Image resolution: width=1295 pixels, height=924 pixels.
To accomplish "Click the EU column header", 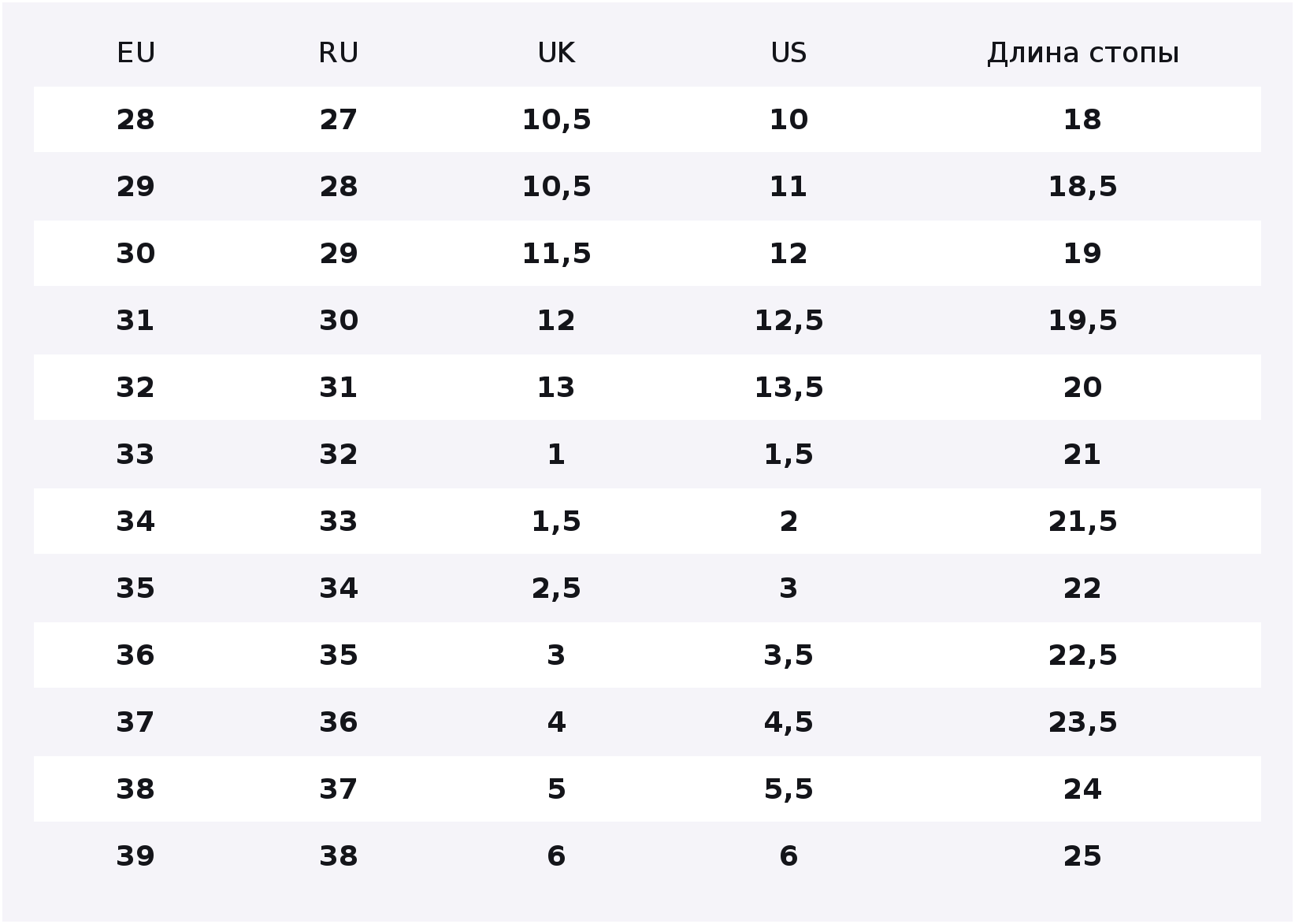I will 135,53.
